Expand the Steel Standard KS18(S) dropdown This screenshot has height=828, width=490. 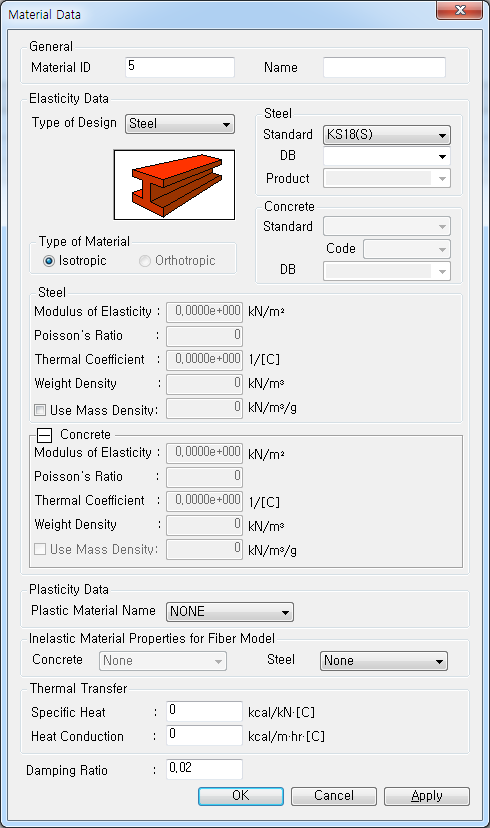pos(387,135)
